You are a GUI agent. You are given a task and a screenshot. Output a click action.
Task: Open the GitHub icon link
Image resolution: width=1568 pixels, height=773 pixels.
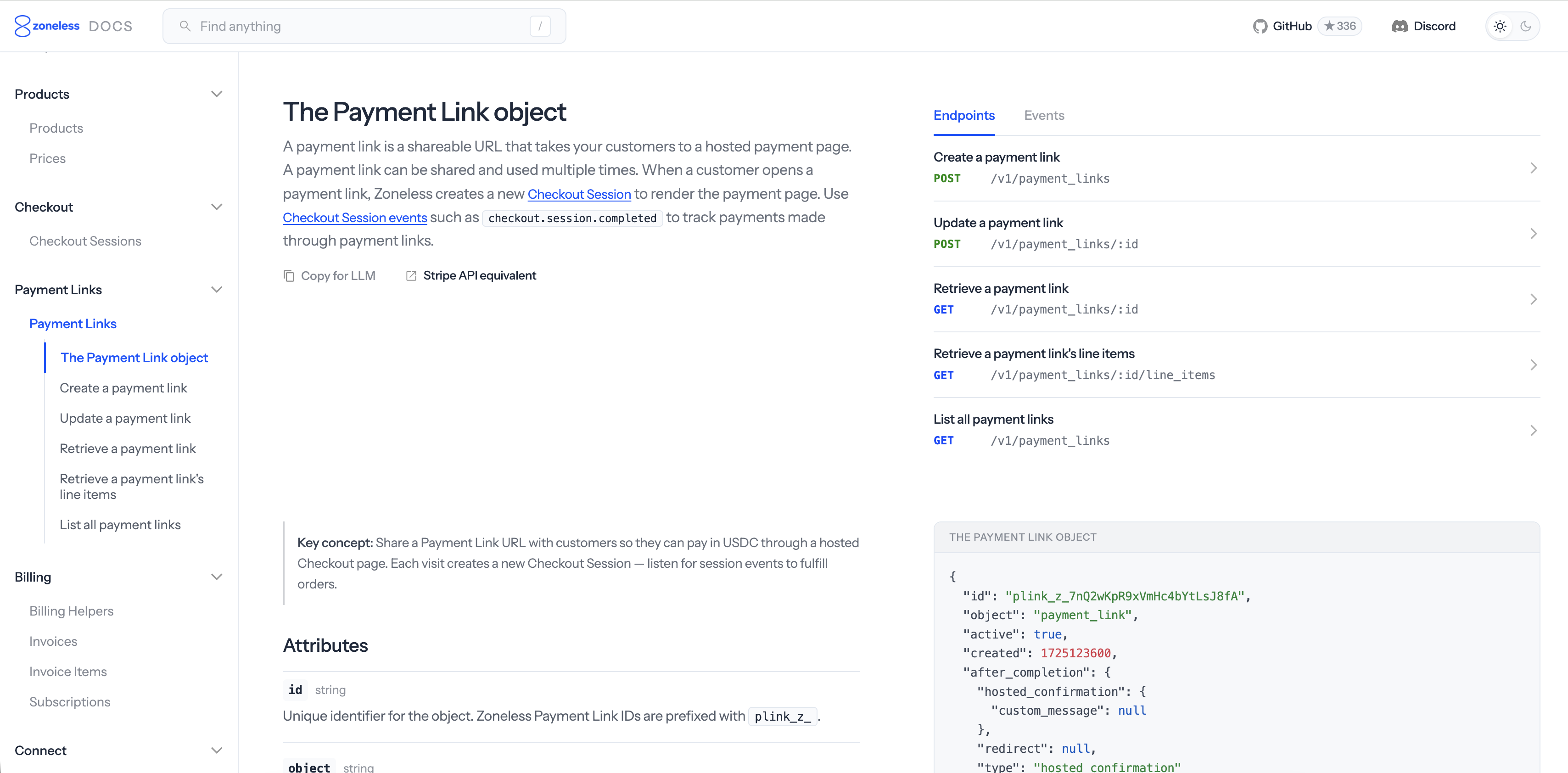1260,26
